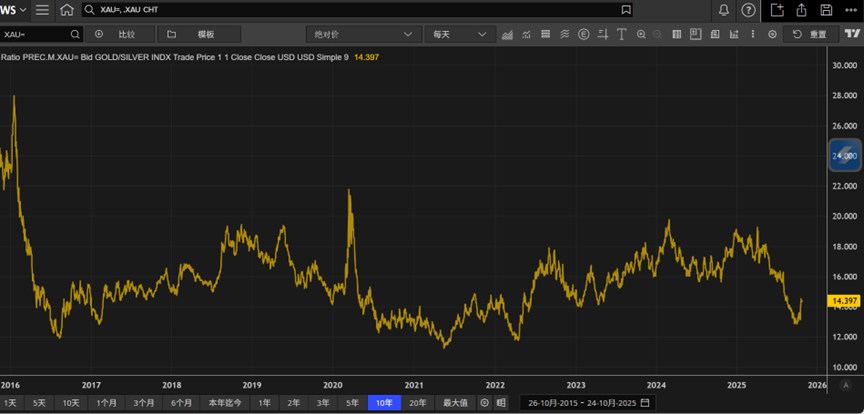Viewport: 864px width, 414px height.
Task: Select the 1年 time range
Action: (264, 403)
